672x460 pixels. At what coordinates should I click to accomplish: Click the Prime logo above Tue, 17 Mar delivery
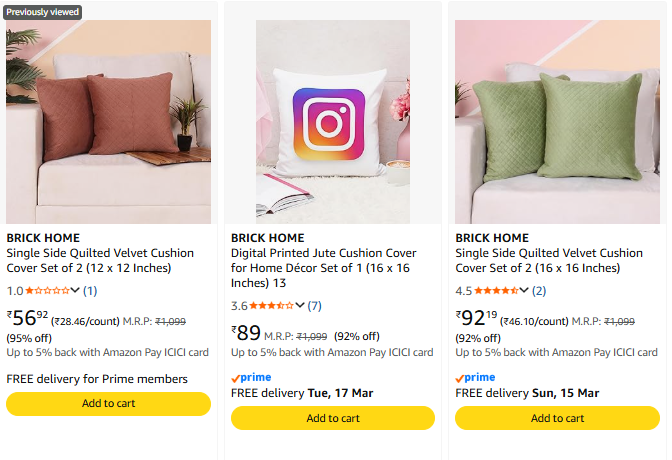coord(251,378)
